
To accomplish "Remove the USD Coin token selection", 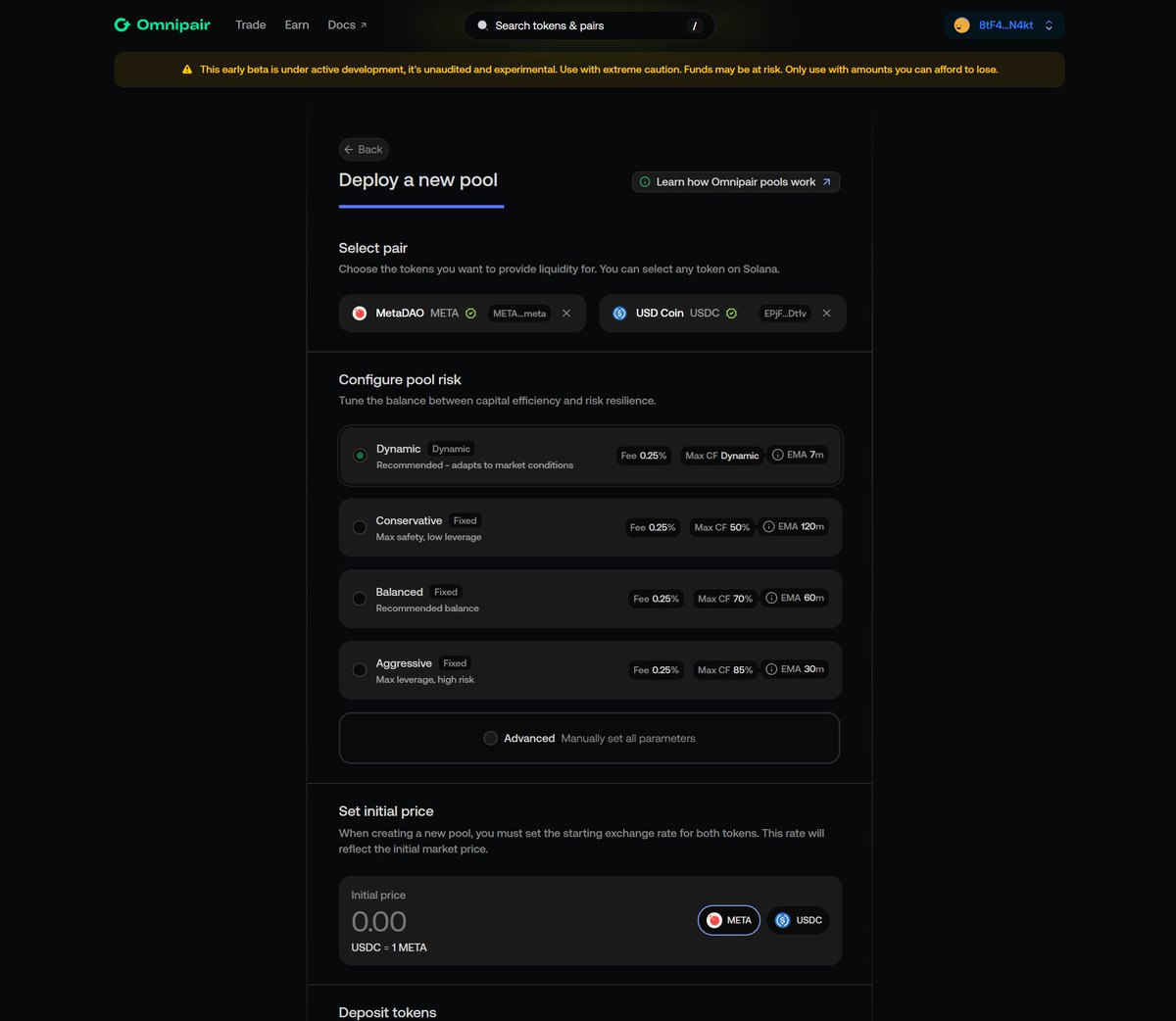I will pyautogui.click(x=826, y=314).
